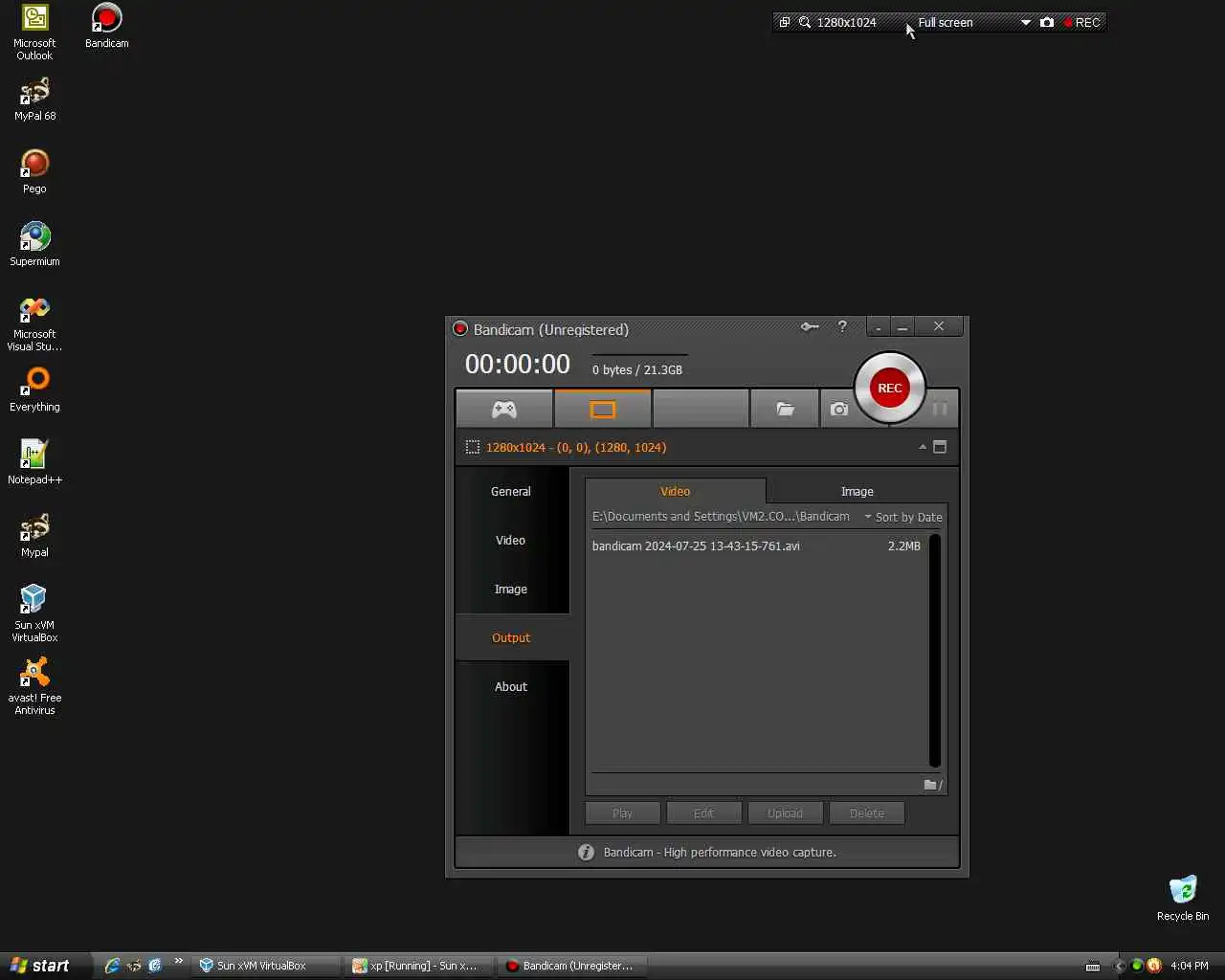Open Bandicam help question mark
This screenshot has height=980, width=1225.
point(842,327)
